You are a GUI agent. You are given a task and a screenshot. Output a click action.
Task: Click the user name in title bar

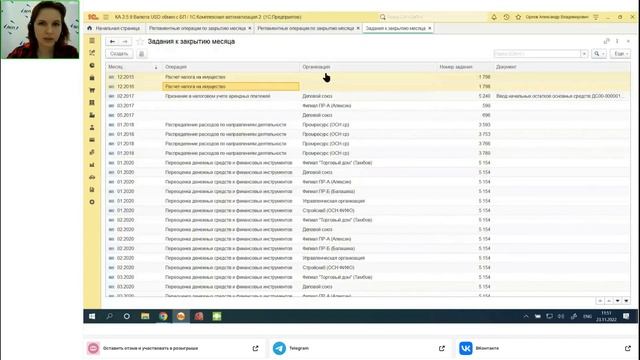pos(557,17)
